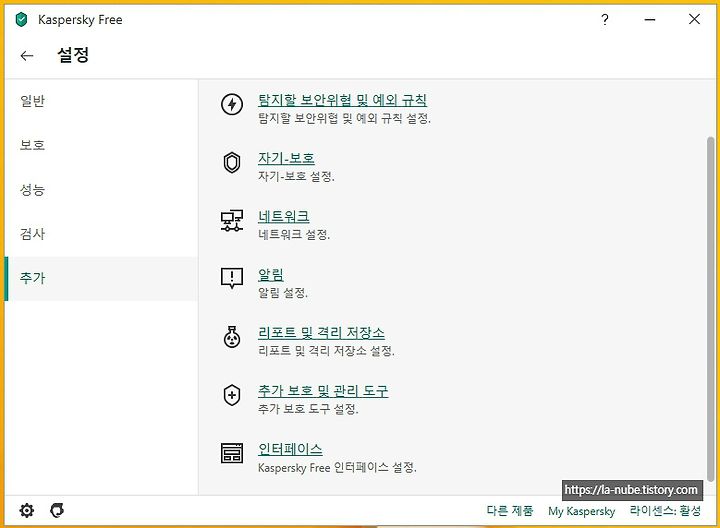Screen dimensions: 720x528
Task: Click the 알림 설정. description text
Action: (x=283, y=293)
